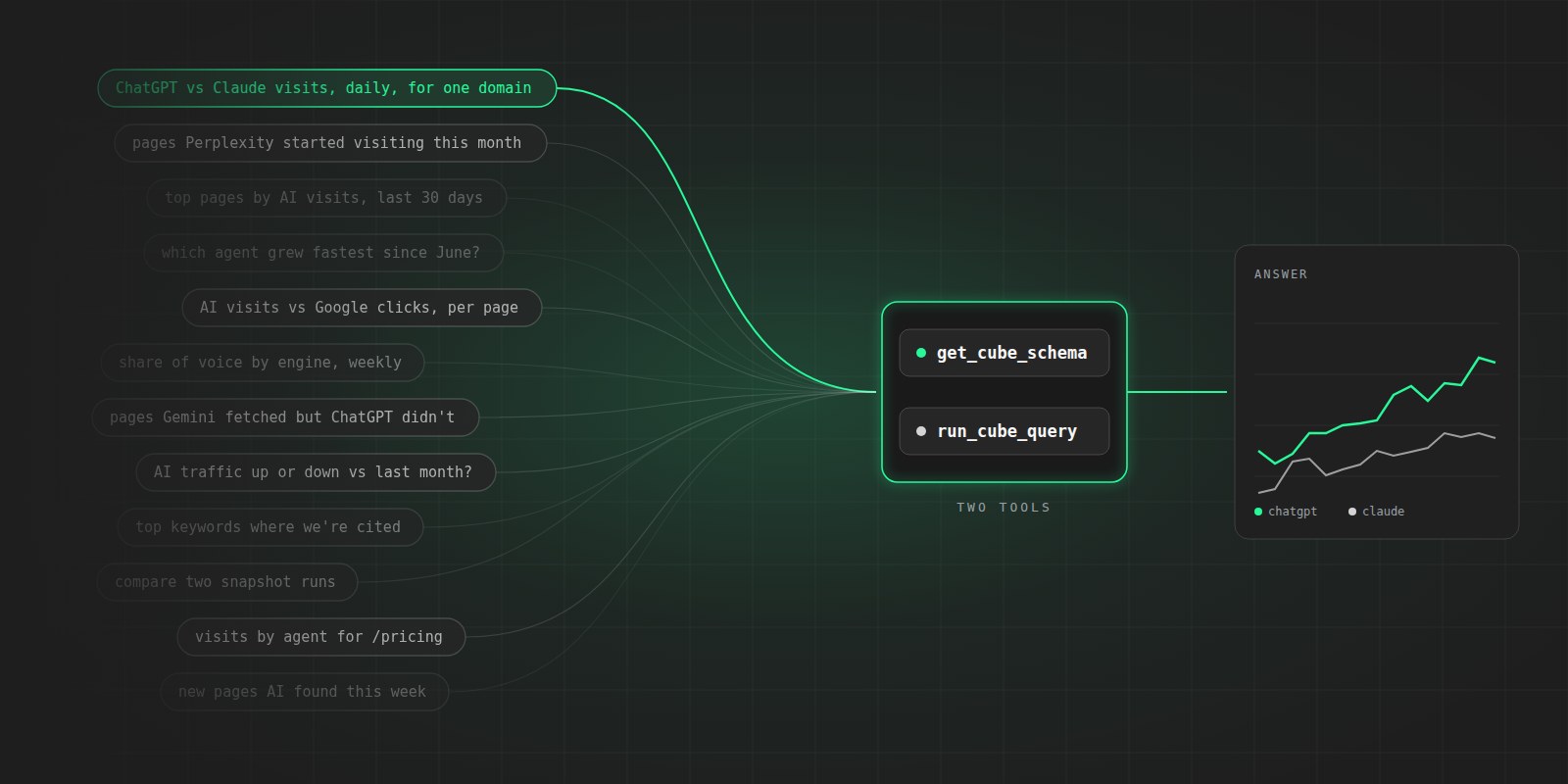Click the claude legend grey dot
The height and width of the screenshot is (784, 1568).
[1352, 512]
